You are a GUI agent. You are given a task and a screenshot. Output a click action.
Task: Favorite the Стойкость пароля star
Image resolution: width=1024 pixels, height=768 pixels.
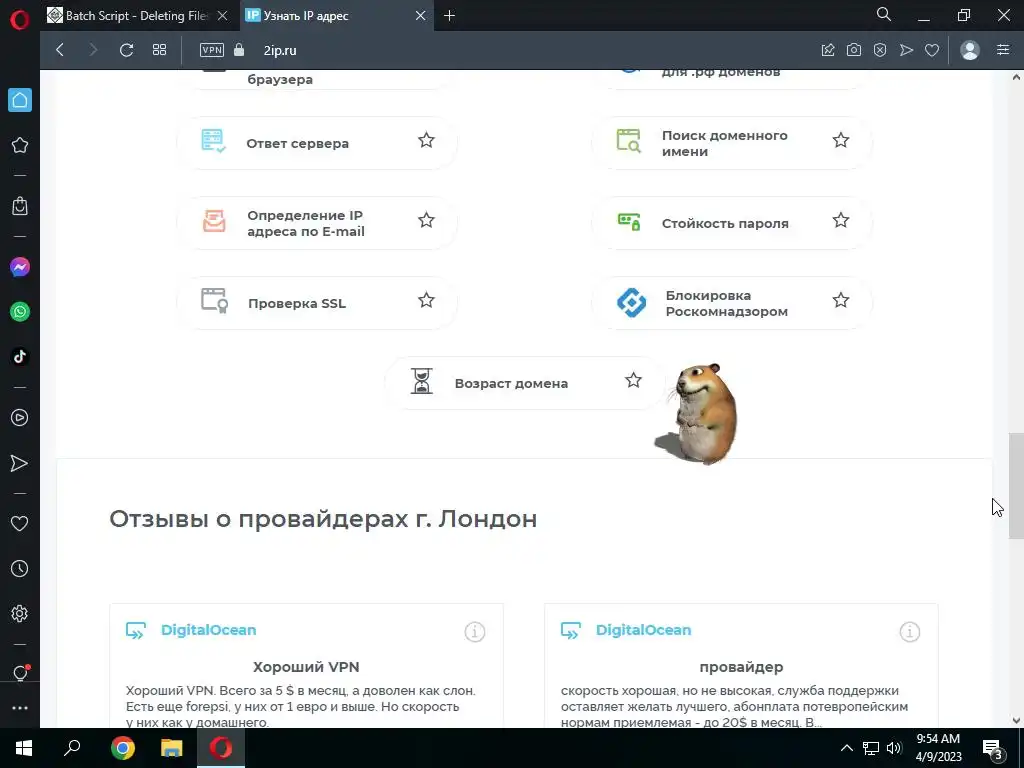841,220
